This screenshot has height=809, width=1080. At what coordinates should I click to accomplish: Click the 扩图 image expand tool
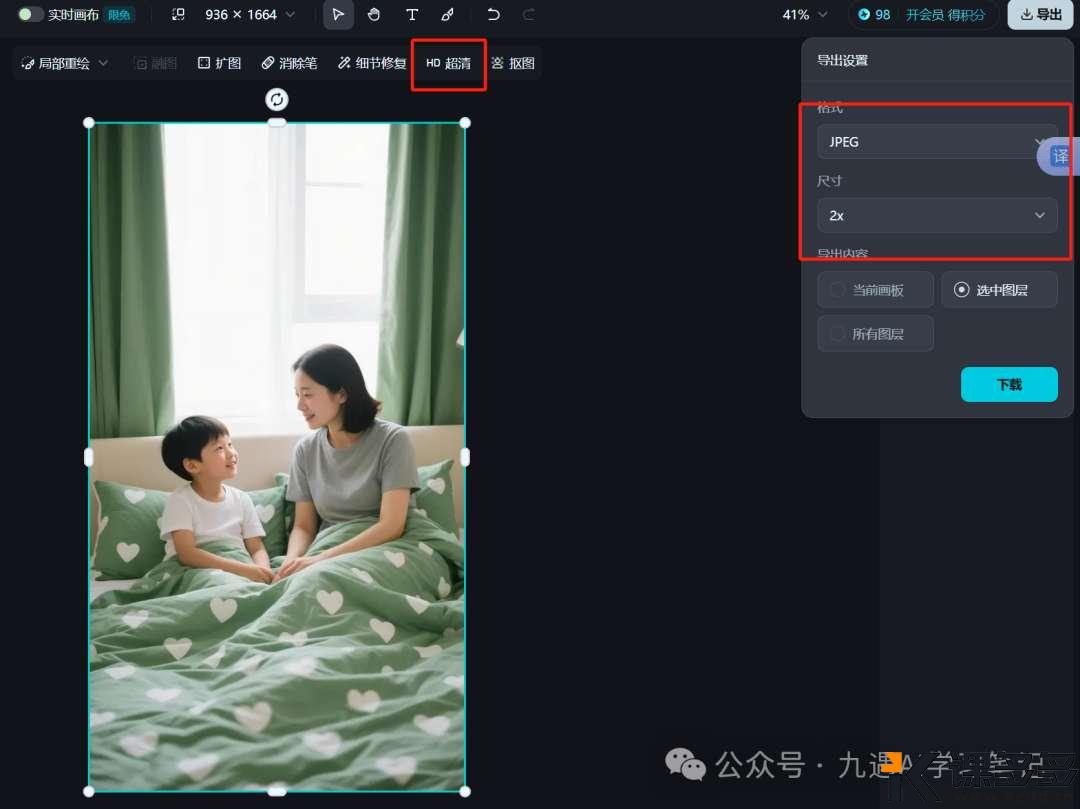pos(219,62)
